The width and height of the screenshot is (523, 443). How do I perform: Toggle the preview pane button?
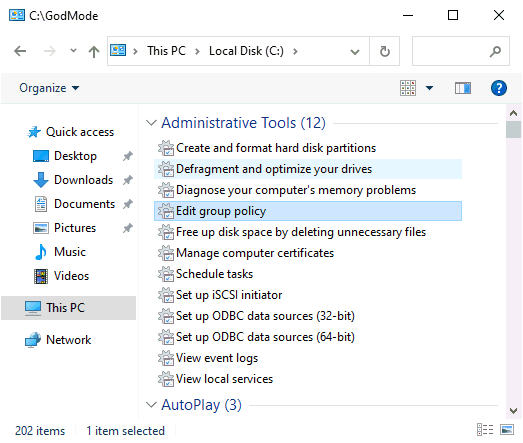[x=463, y=88]
